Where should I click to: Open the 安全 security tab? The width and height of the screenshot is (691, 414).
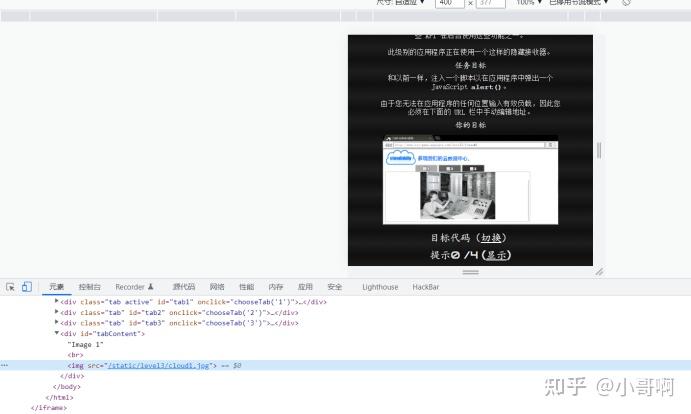point(334,287)
